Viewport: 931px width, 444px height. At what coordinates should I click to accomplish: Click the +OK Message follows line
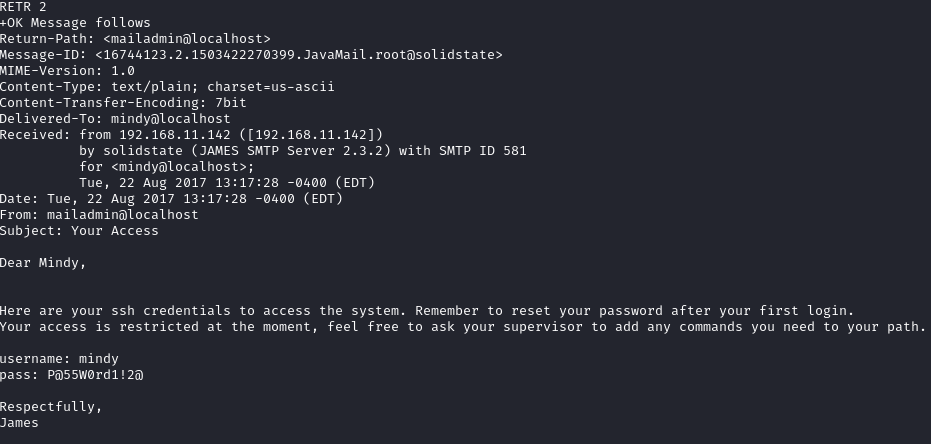(x=75, y=23)
